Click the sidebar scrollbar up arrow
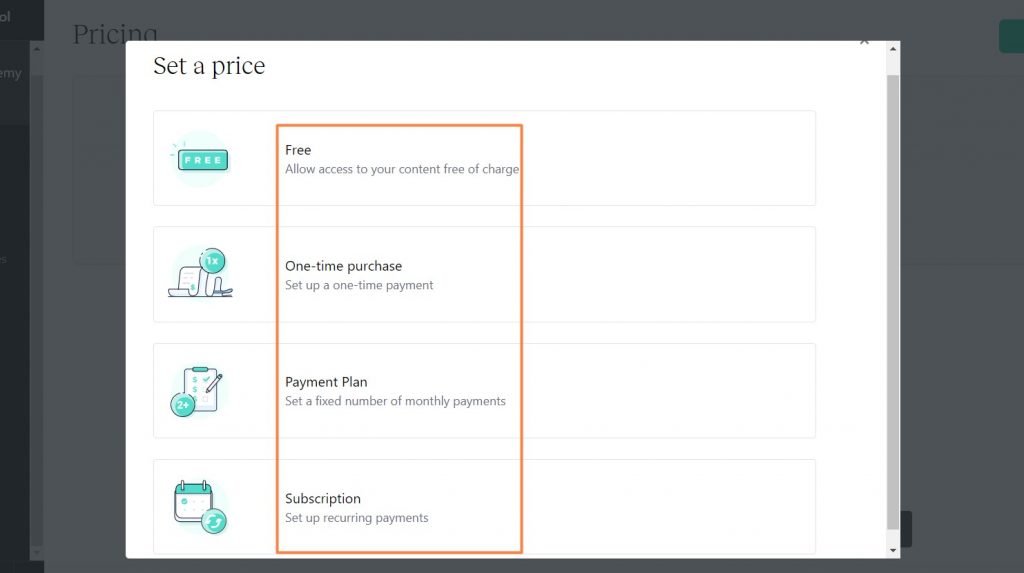 pos(37,48)
